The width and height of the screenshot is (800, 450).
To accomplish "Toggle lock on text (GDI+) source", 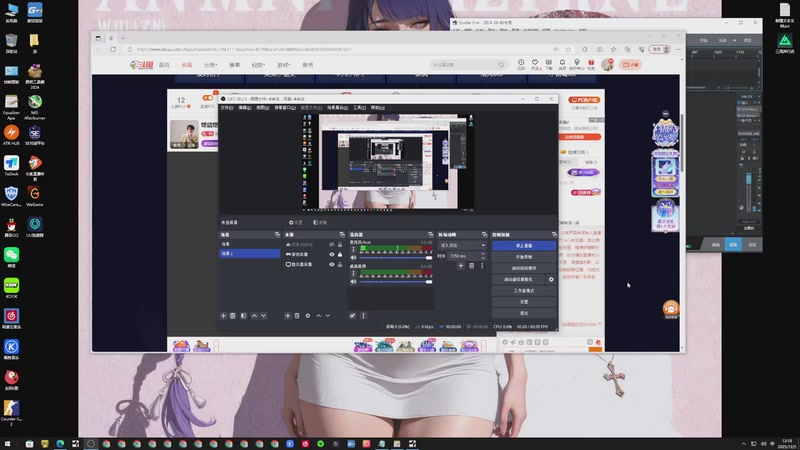I will 340,245.
